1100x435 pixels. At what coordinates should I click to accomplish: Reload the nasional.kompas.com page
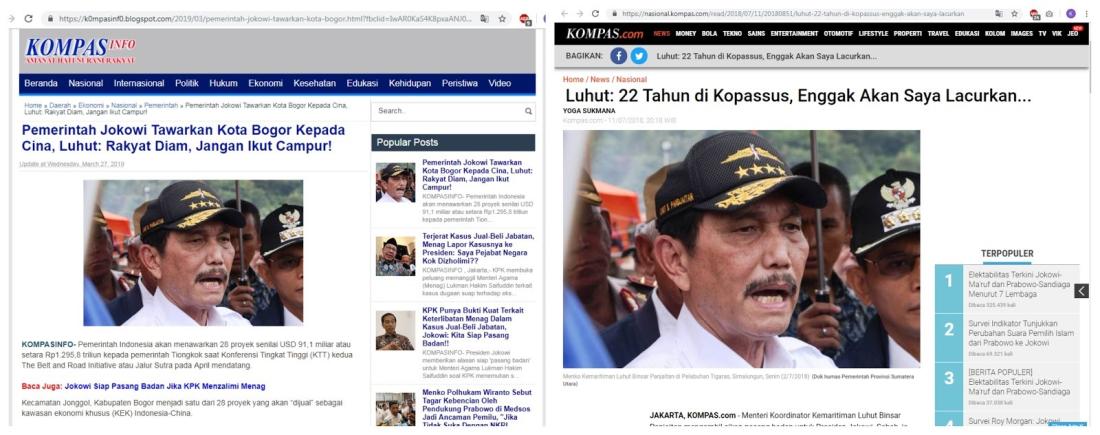tap(595, 13)
